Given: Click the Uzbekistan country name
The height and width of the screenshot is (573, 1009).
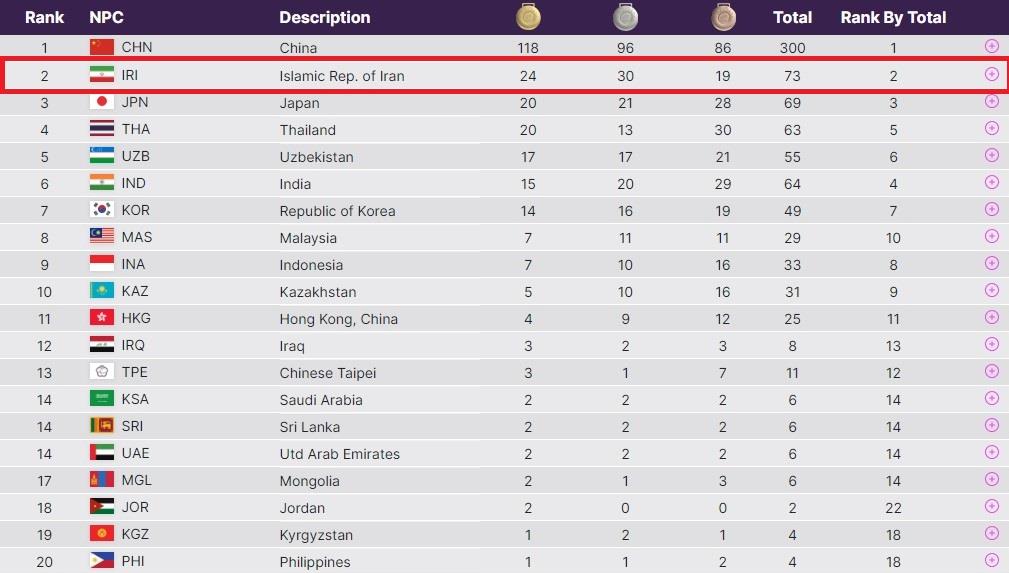Looking at the screenshot, I should click(x=316, y=157).
